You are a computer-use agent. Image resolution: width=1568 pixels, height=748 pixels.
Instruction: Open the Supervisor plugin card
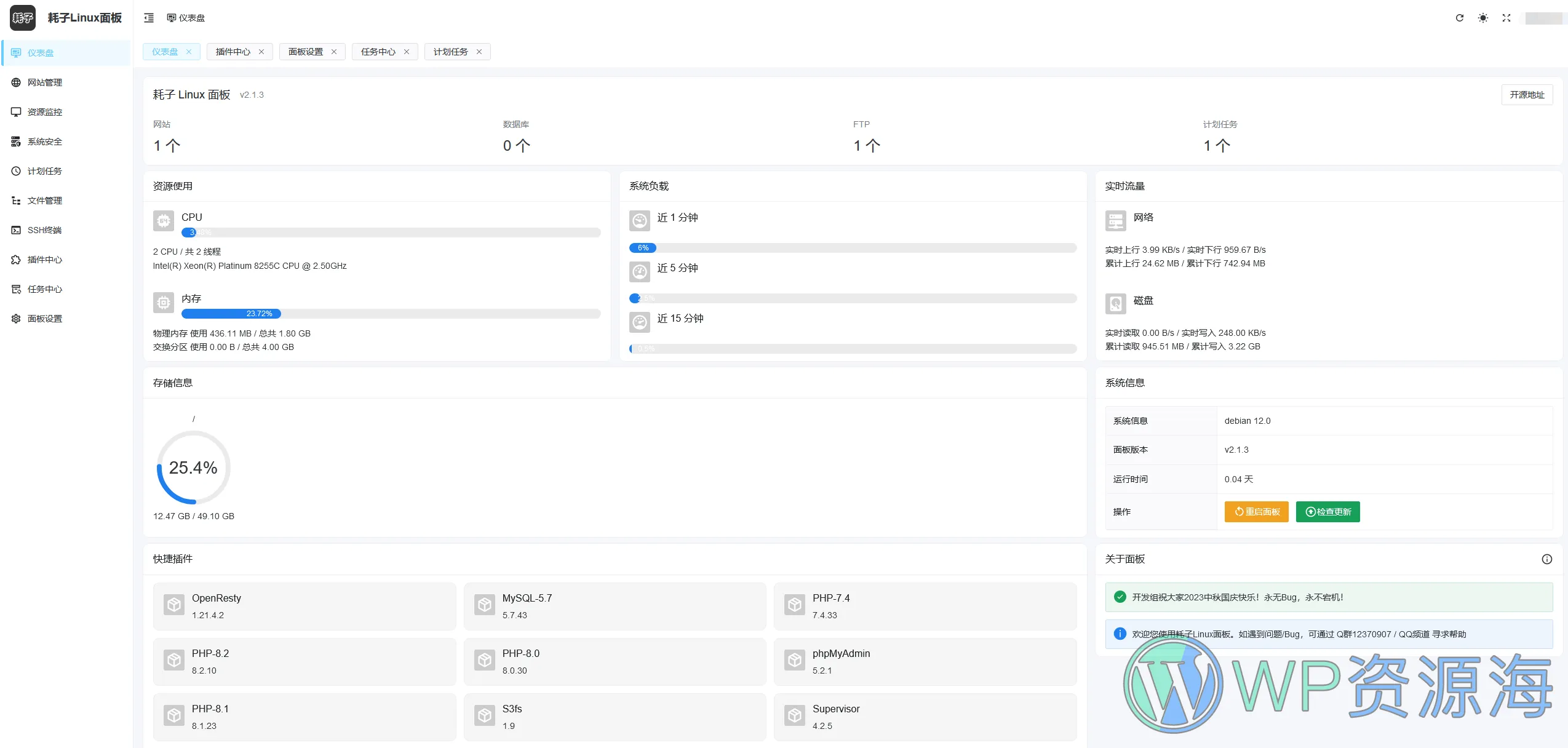click(925, 717)
